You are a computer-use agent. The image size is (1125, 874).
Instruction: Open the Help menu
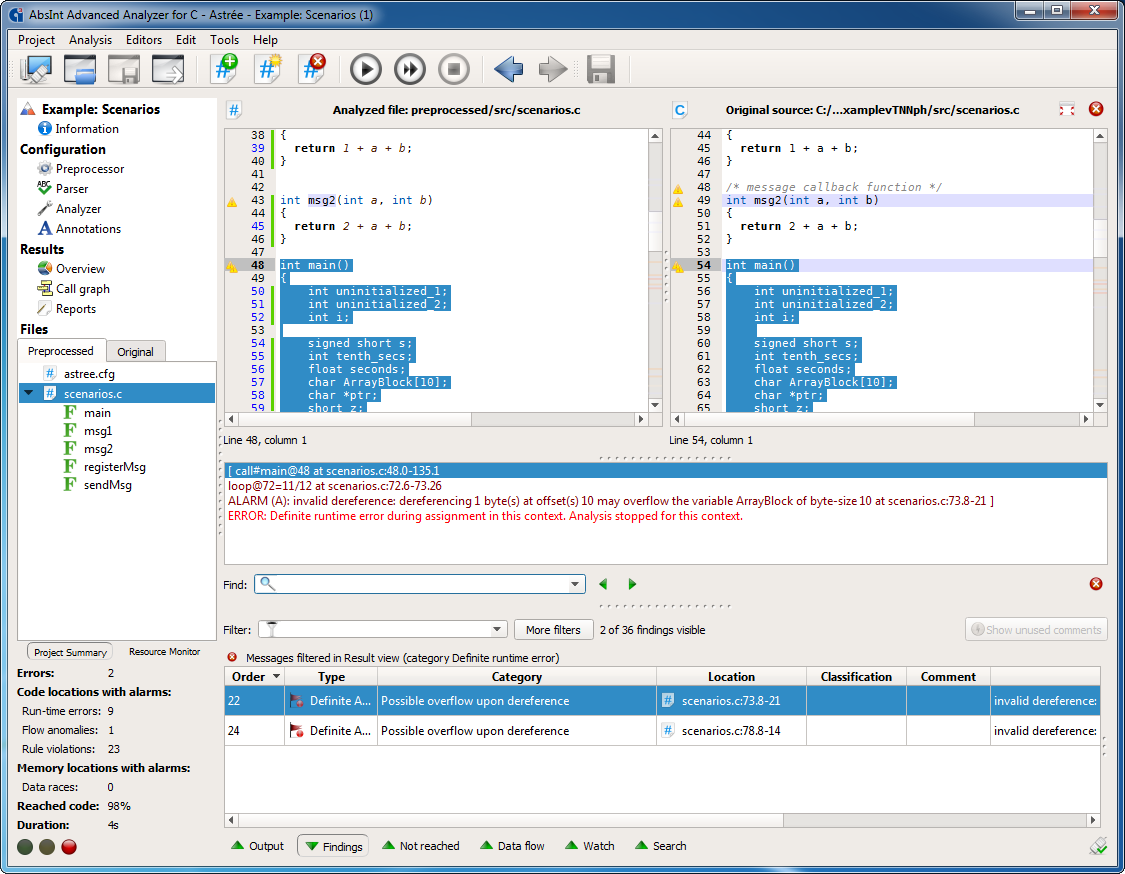tap(265, 40)
